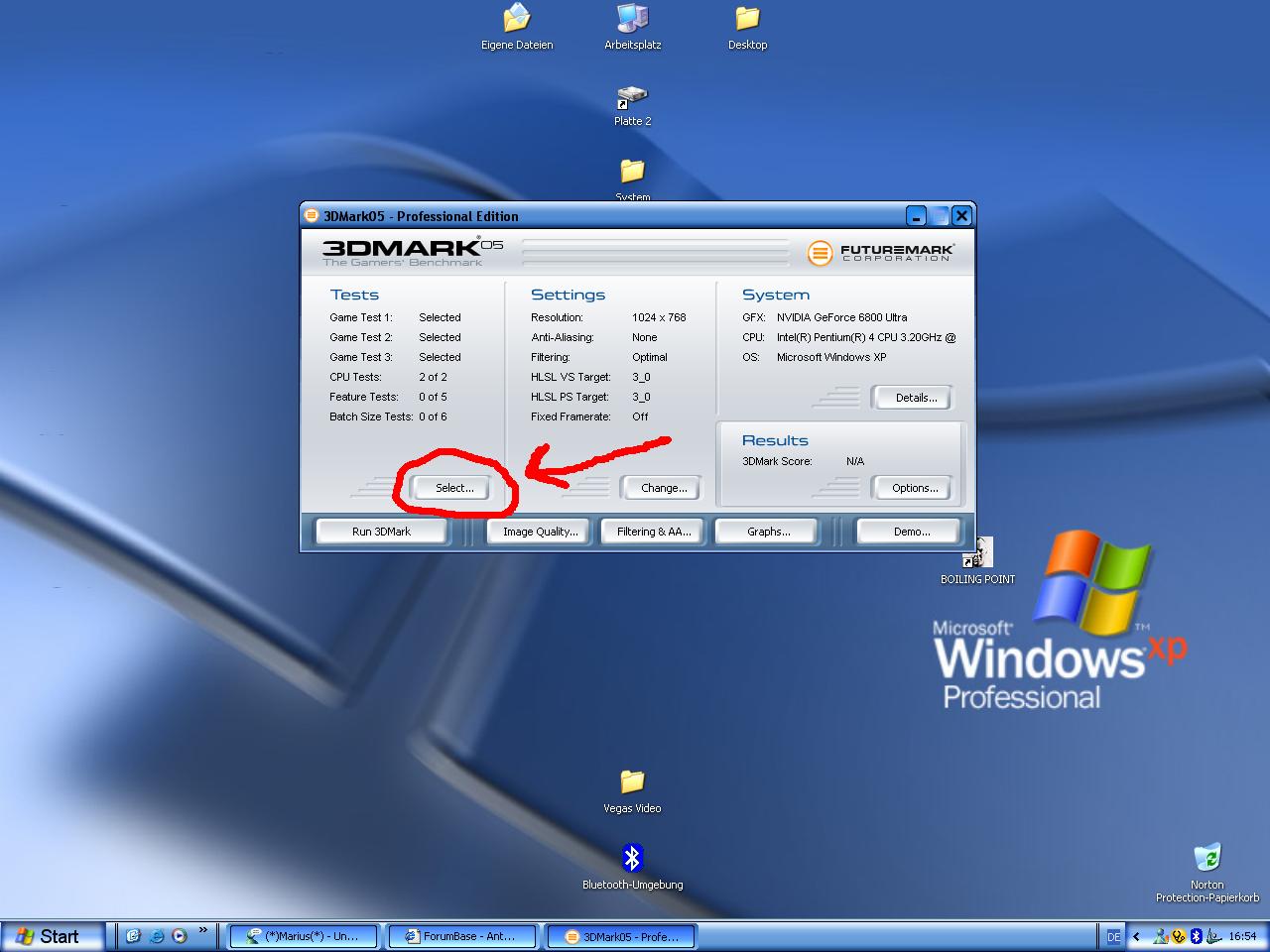Start the Demo... button

pos(911,532)
